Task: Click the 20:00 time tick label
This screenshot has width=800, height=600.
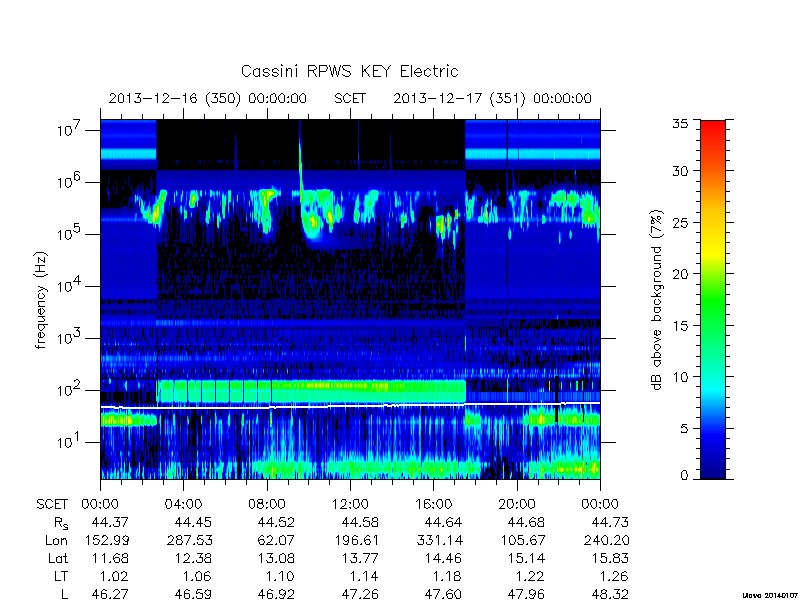Action: (517, 504)
